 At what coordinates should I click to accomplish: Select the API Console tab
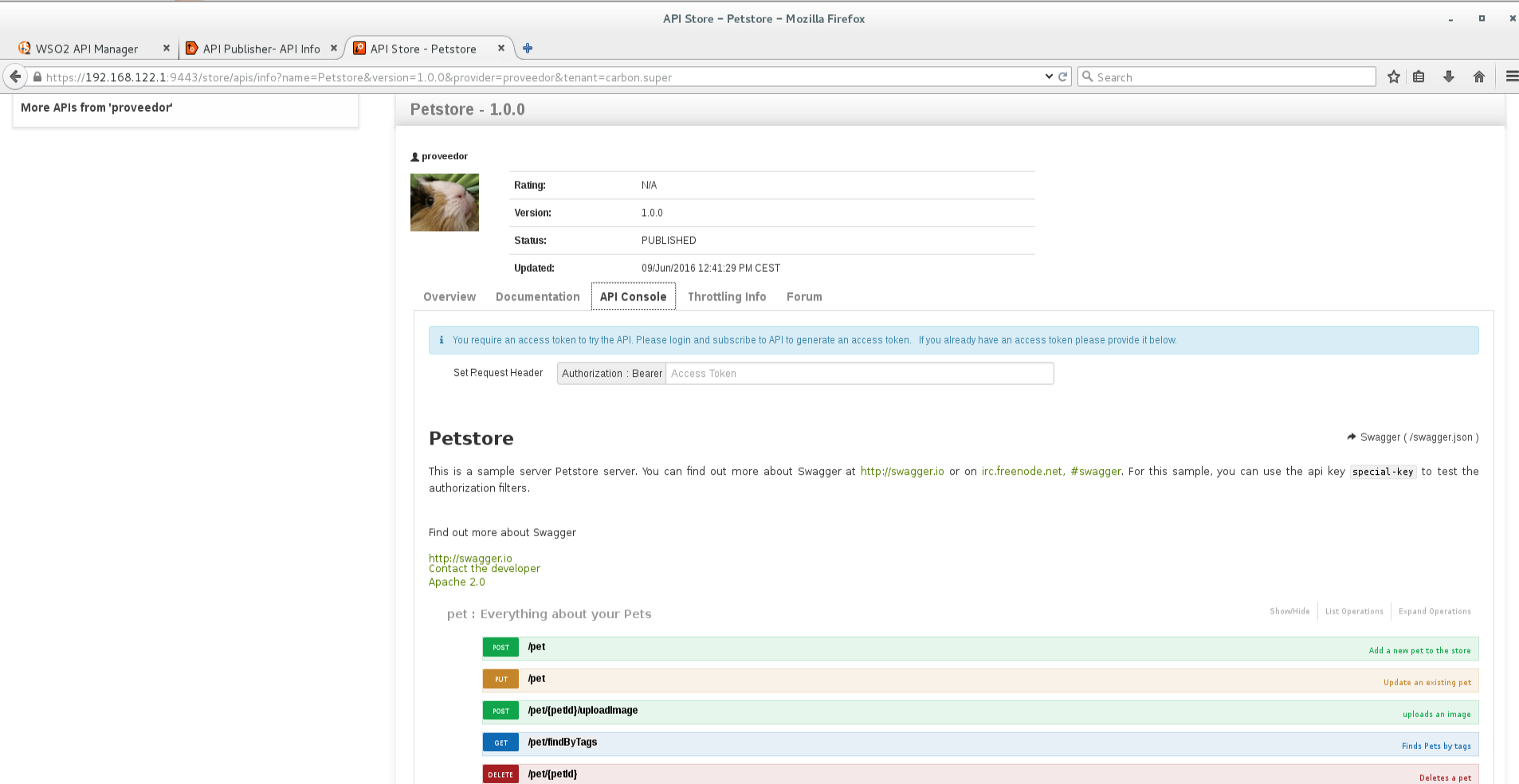point(634,296)
